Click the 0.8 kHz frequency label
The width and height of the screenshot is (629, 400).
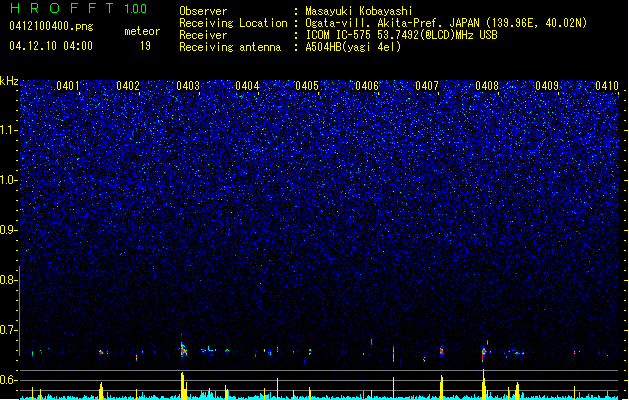[8, 280]
